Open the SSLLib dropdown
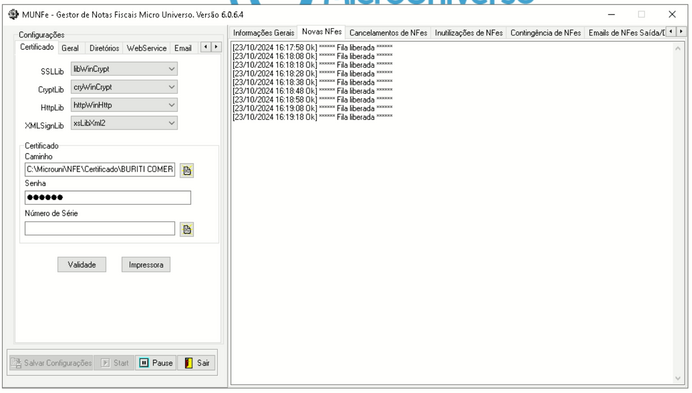The image size is (692, 393). click(x=124, y=69)
